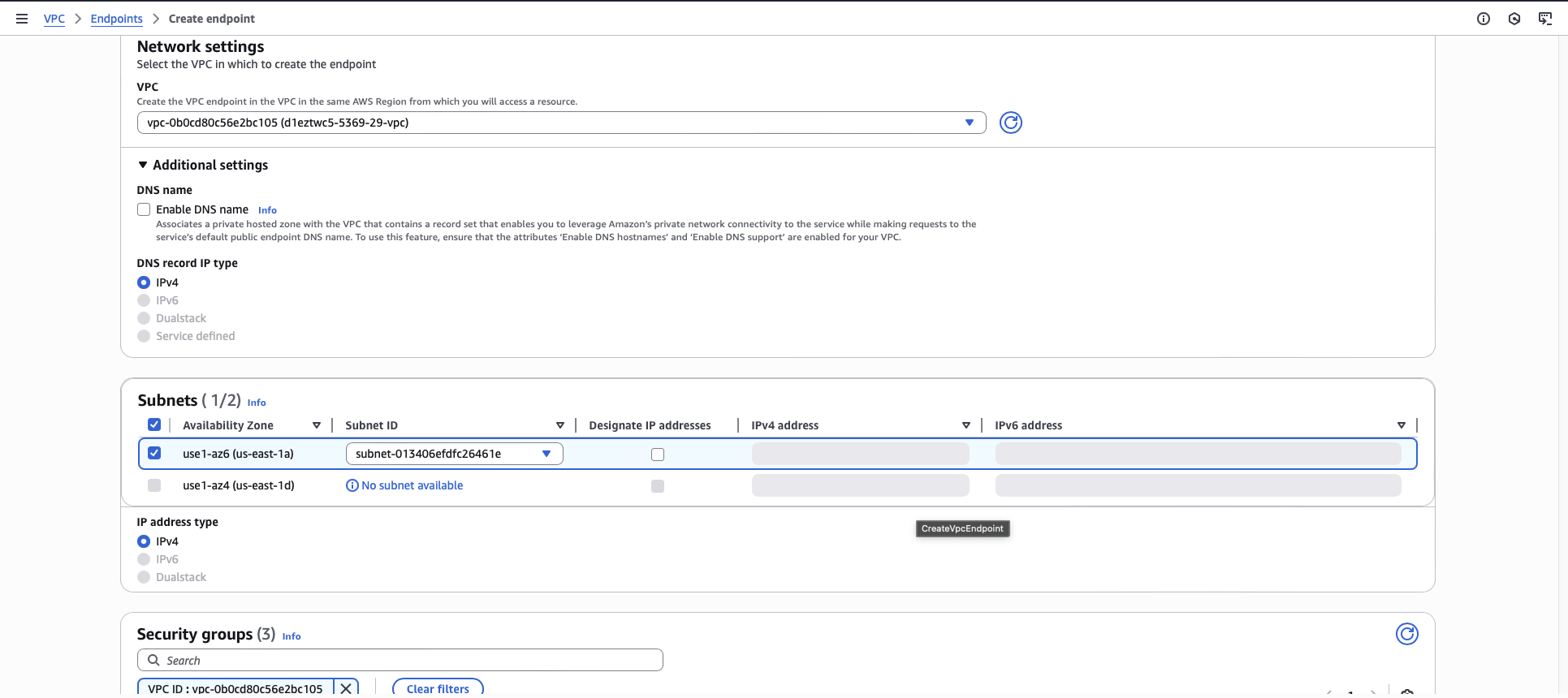This screenshot has width=1568, height=698.
Task: Refresh the Security groups list
Action: (x=1406, y=634)
